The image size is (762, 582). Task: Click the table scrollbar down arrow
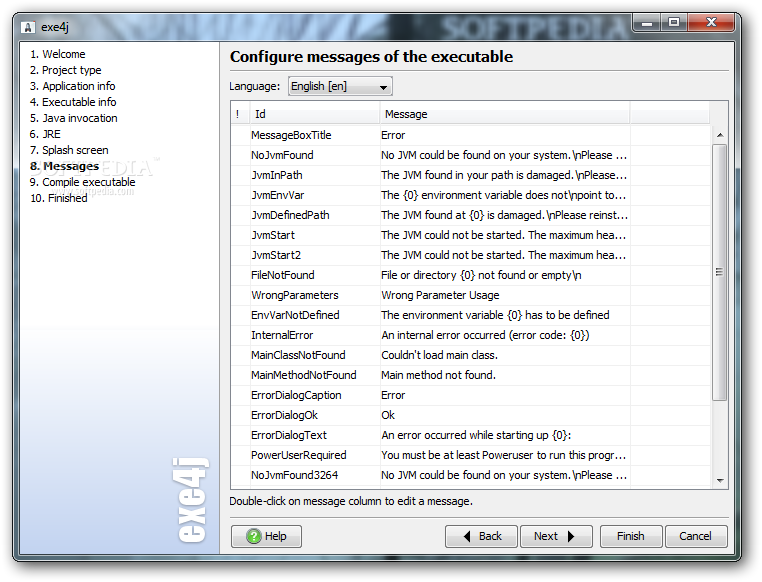(x=720, y=480)
